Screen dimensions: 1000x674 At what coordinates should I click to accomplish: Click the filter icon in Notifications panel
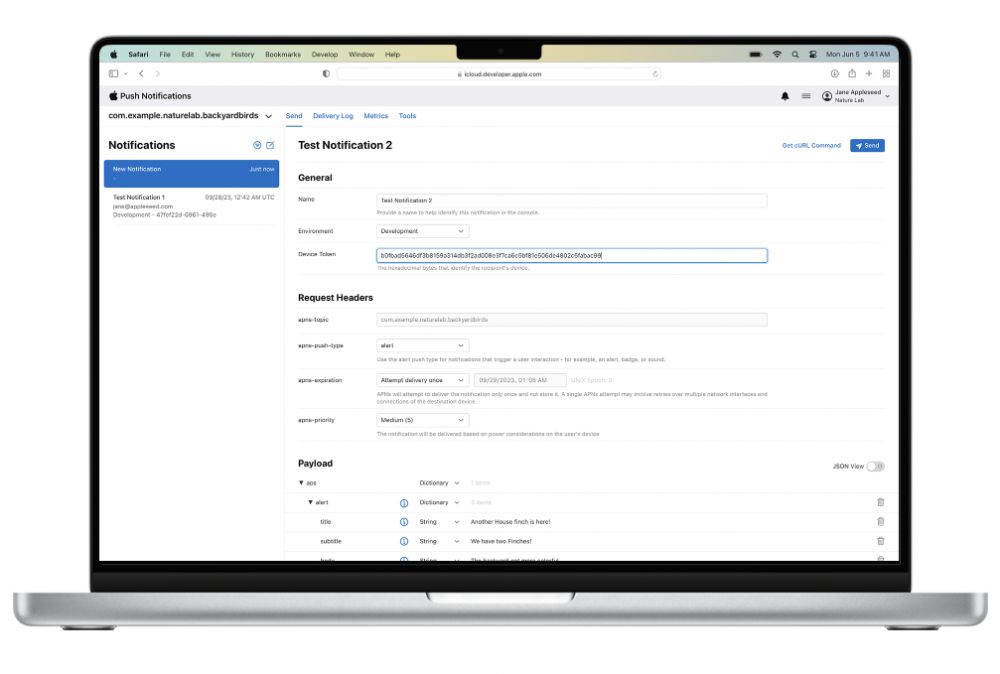click(x=257, y=145)
